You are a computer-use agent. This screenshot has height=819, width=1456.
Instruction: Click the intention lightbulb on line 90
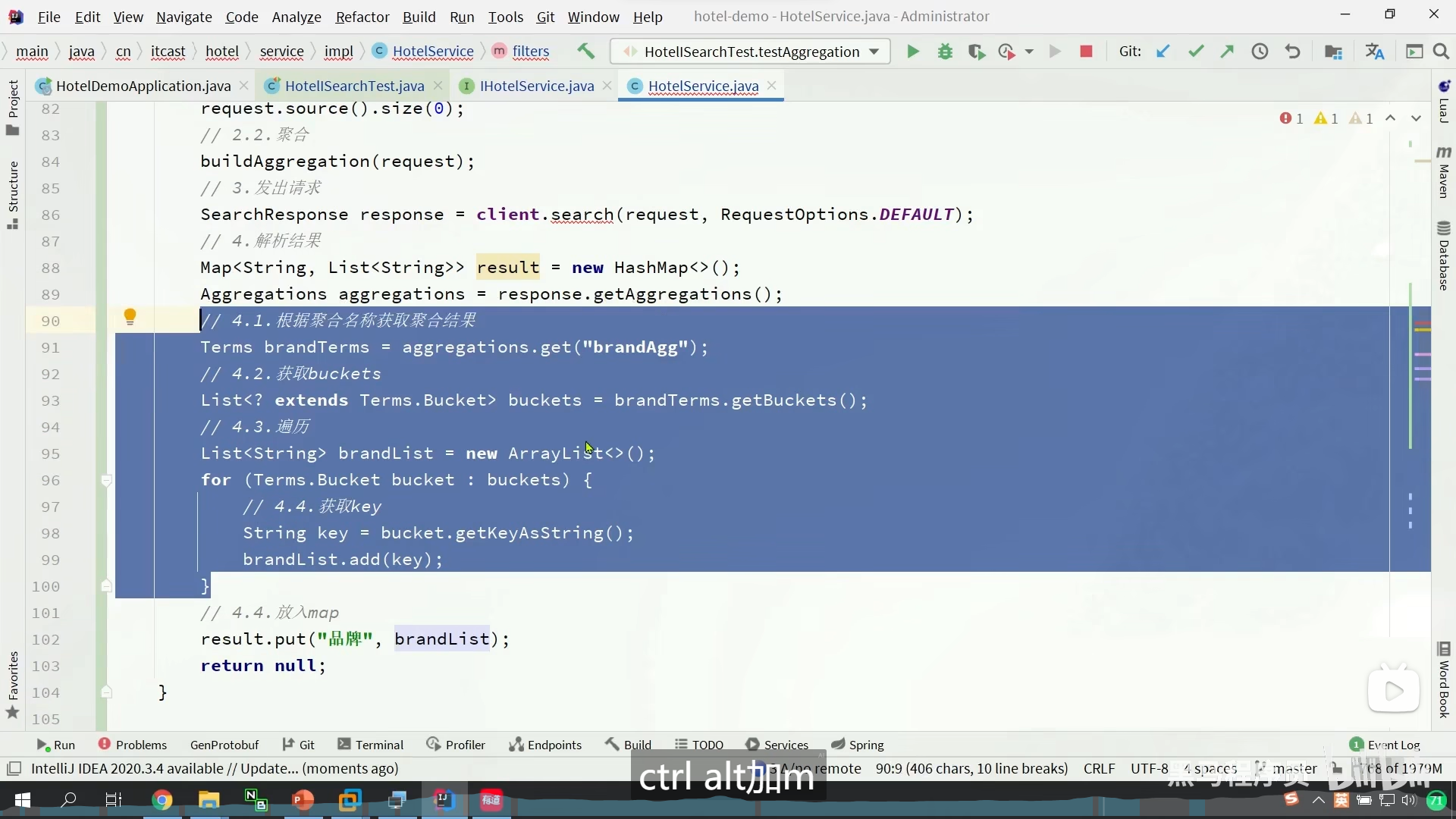130,317
